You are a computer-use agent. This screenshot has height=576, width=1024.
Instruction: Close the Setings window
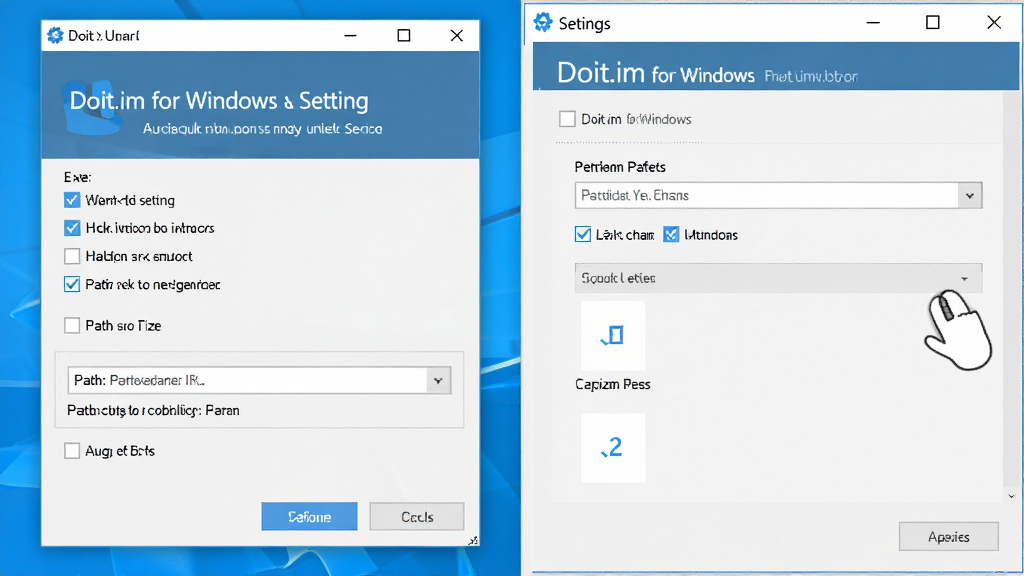click(x=994, y=23)
